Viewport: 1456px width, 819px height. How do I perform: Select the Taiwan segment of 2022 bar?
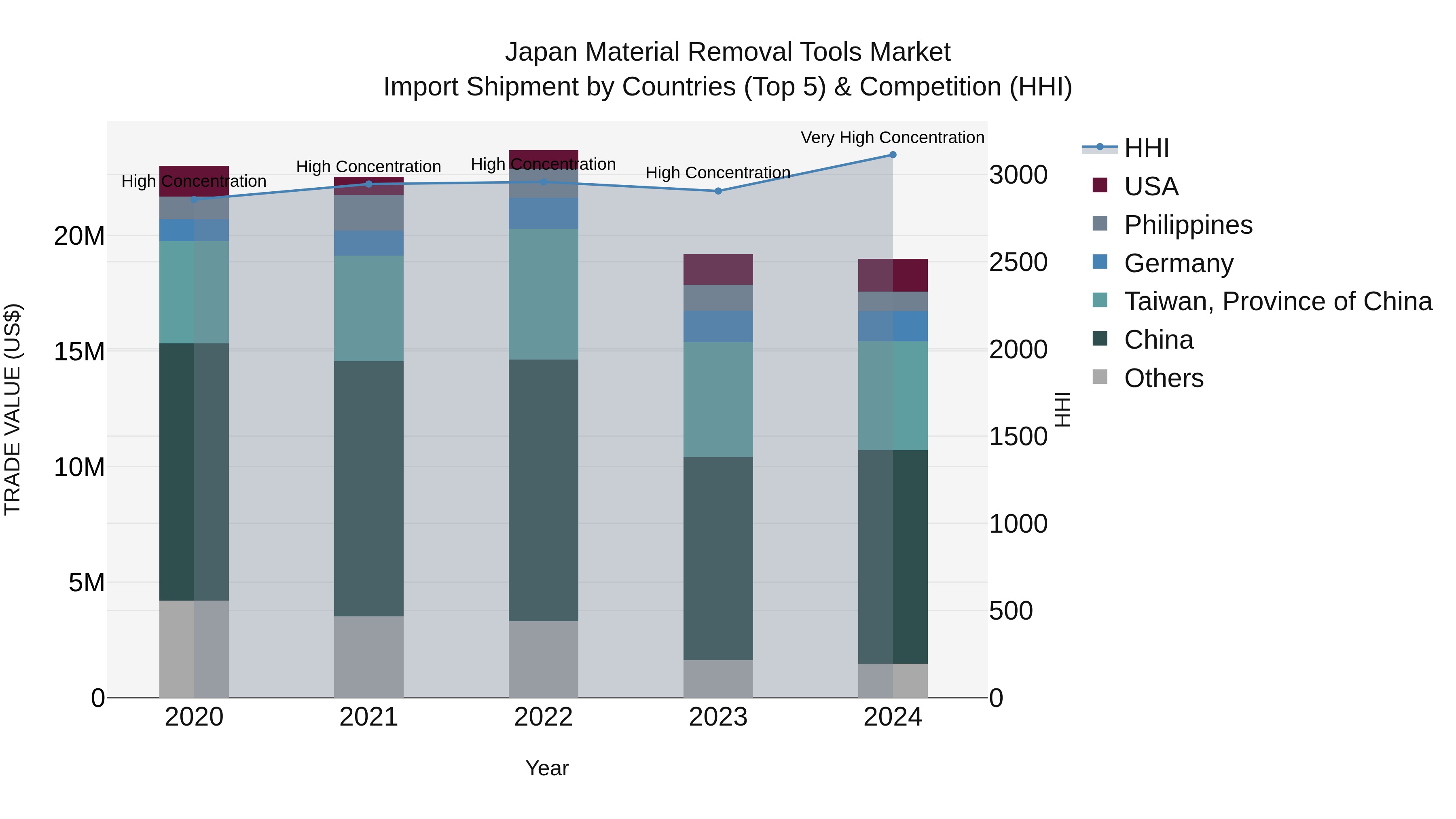point(544,294)
